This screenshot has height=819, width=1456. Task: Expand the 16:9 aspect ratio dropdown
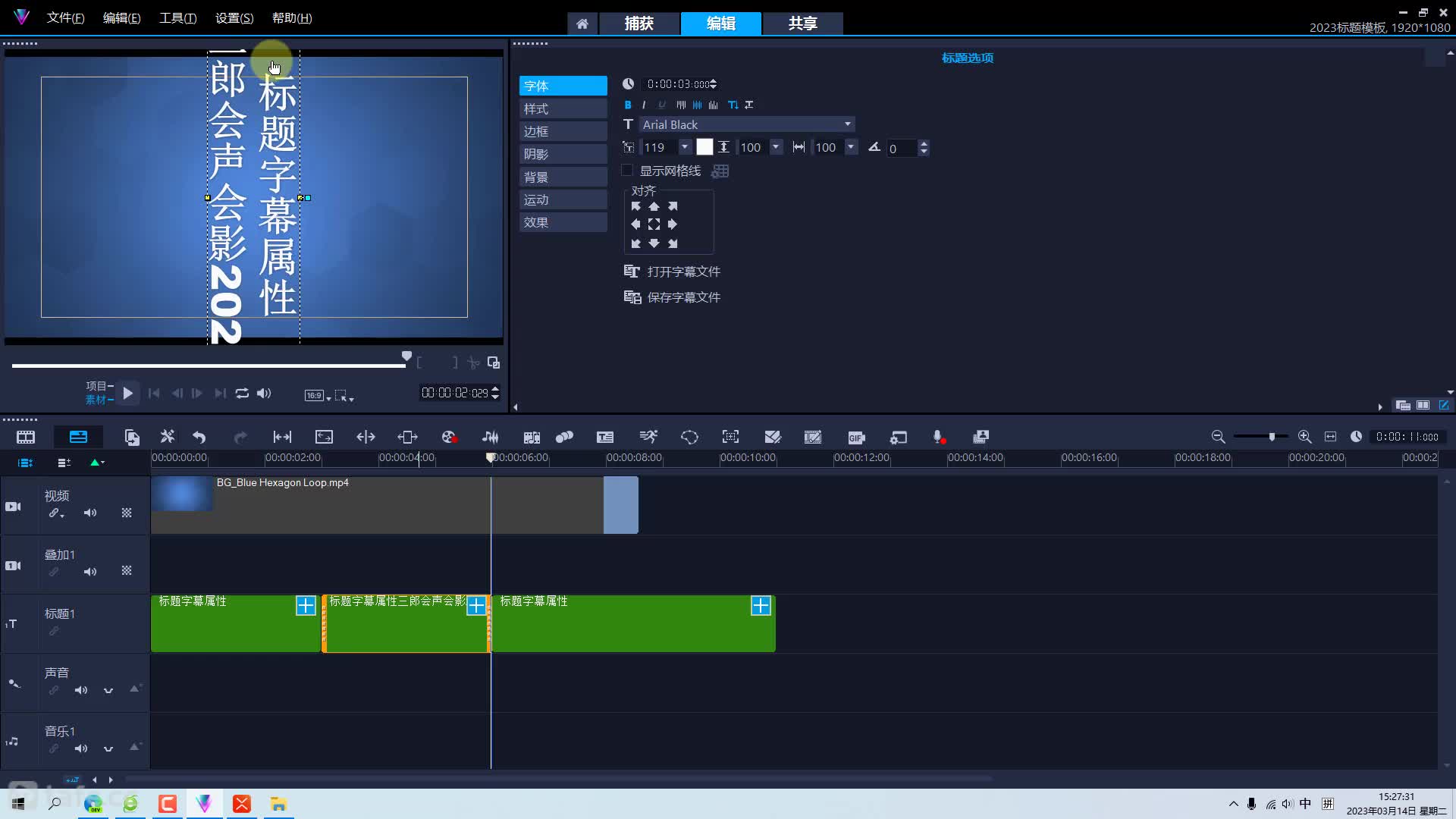[x=328, y=397]
